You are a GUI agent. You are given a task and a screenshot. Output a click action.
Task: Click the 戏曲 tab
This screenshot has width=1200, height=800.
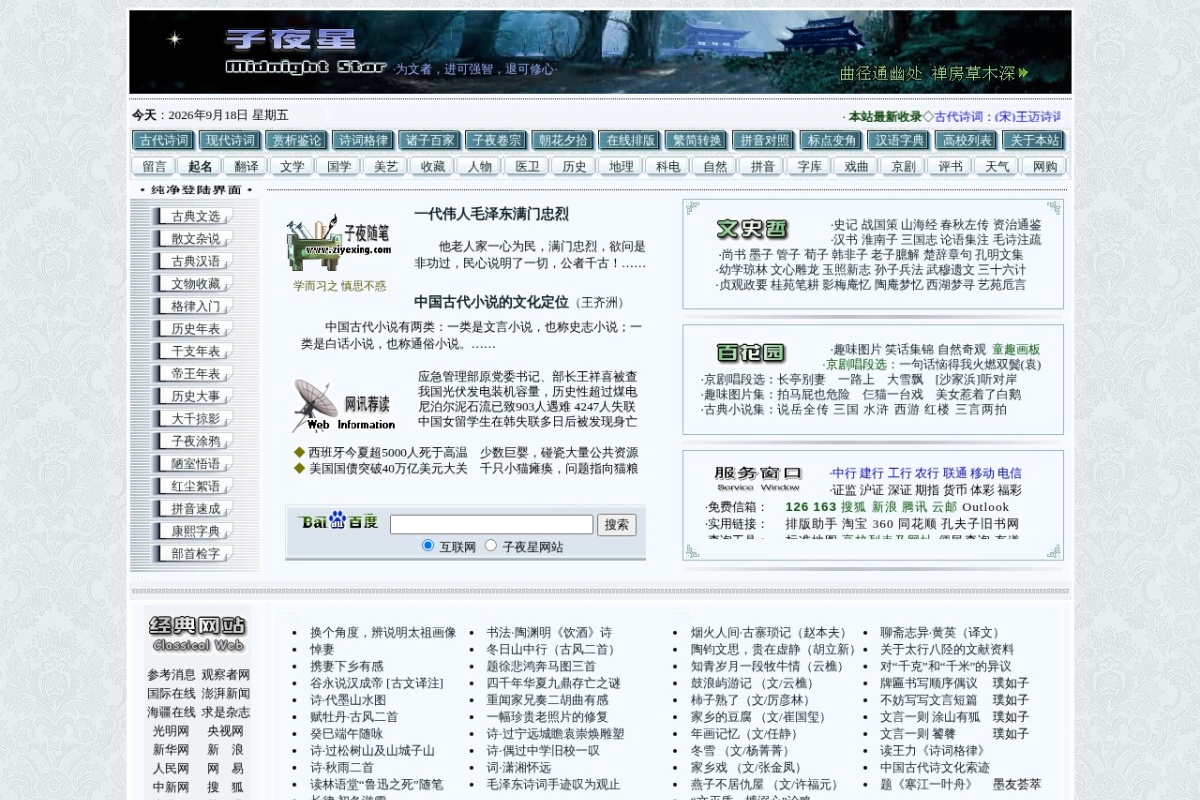pos(856,166)
